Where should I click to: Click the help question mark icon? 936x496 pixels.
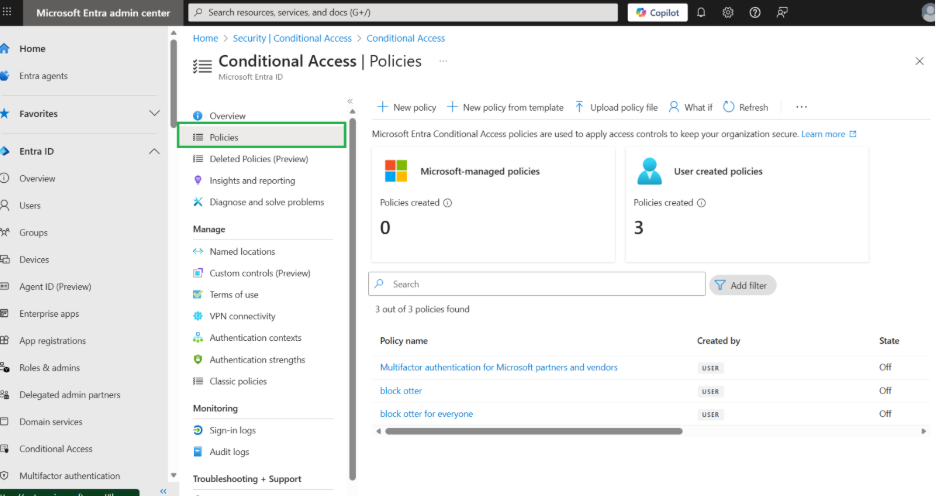pos(755,13)
